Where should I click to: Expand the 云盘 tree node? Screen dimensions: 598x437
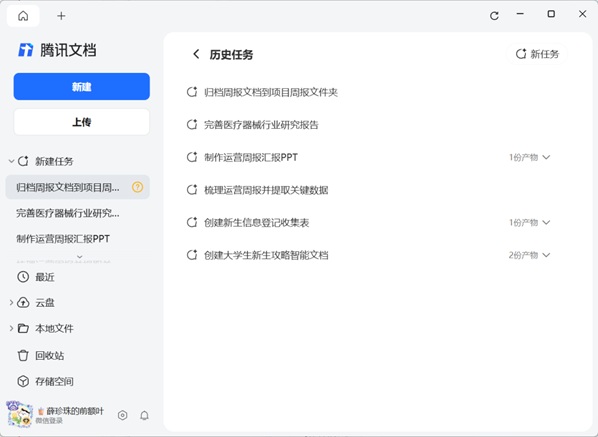(x=11, y=303)
